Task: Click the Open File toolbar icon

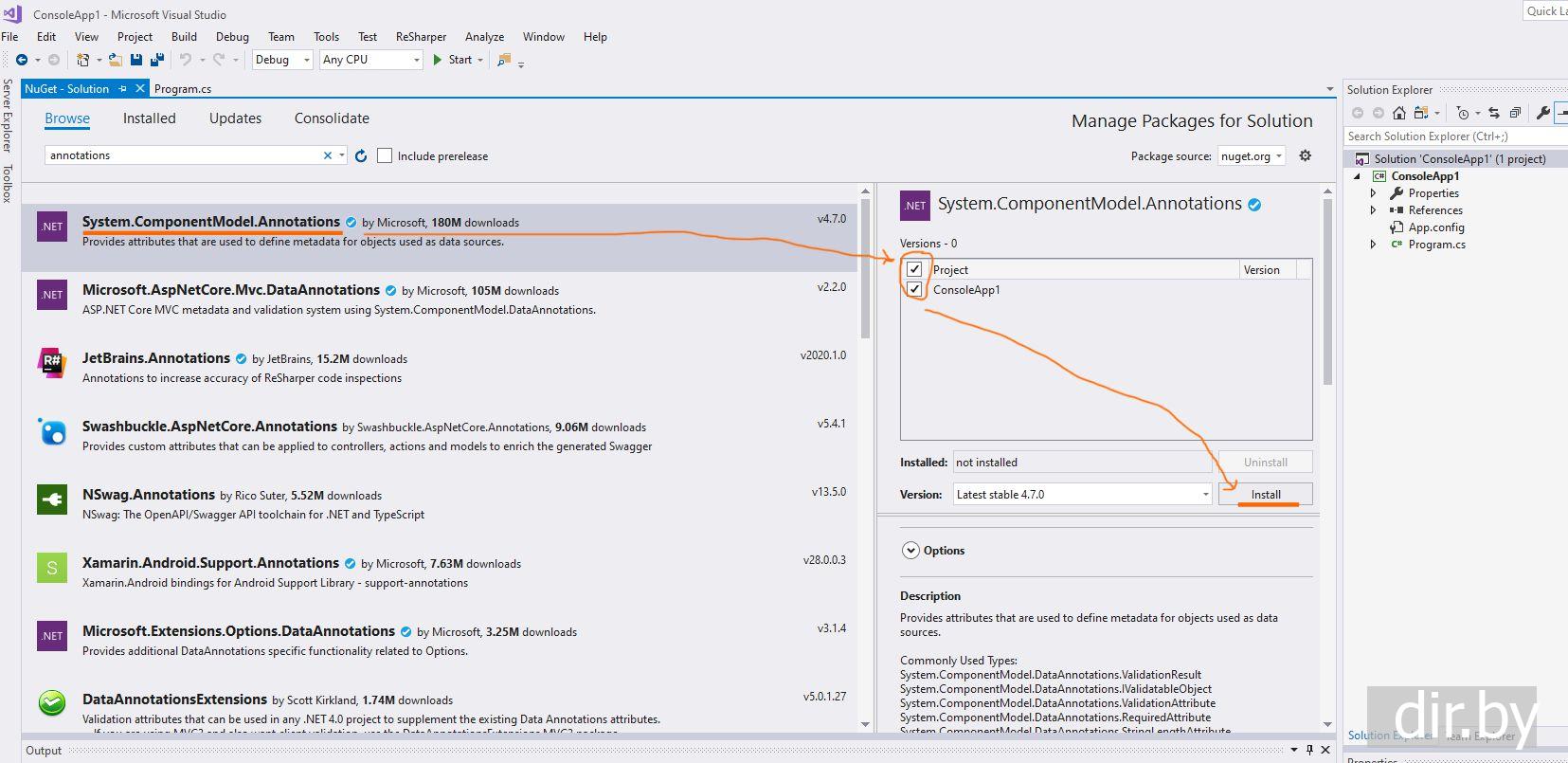Action: point(115,60)
